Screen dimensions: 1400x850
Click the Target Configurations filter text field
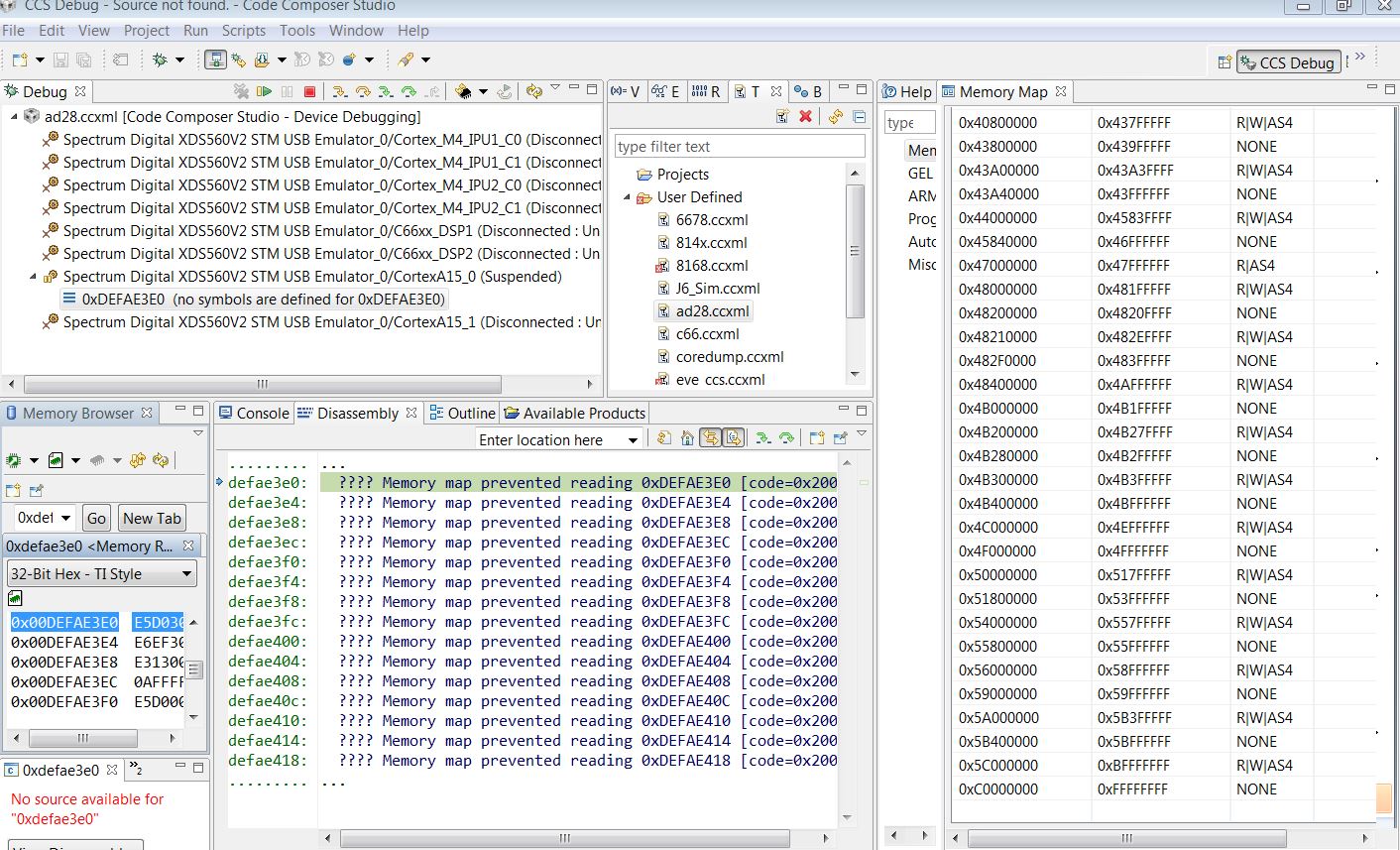[x=740, y=146]
